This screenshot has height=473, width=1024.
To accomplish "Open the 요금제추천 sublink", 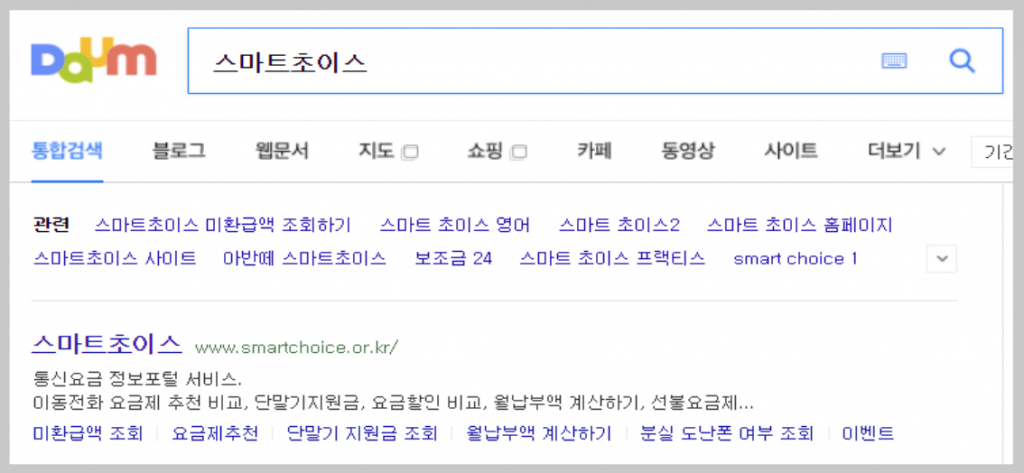I will tap(215, 433).
